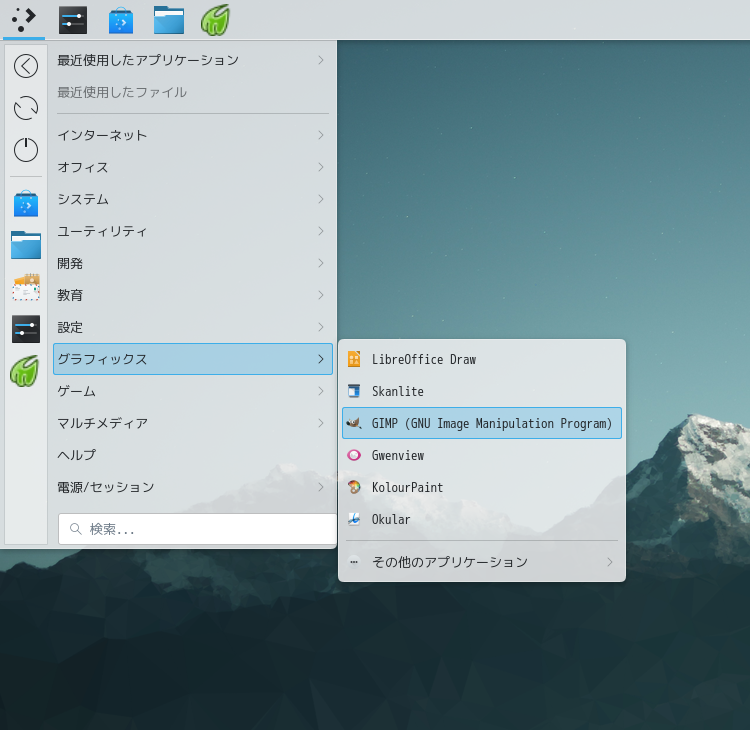Click chevron beside ユーティリティ

[x=321, y=231]
